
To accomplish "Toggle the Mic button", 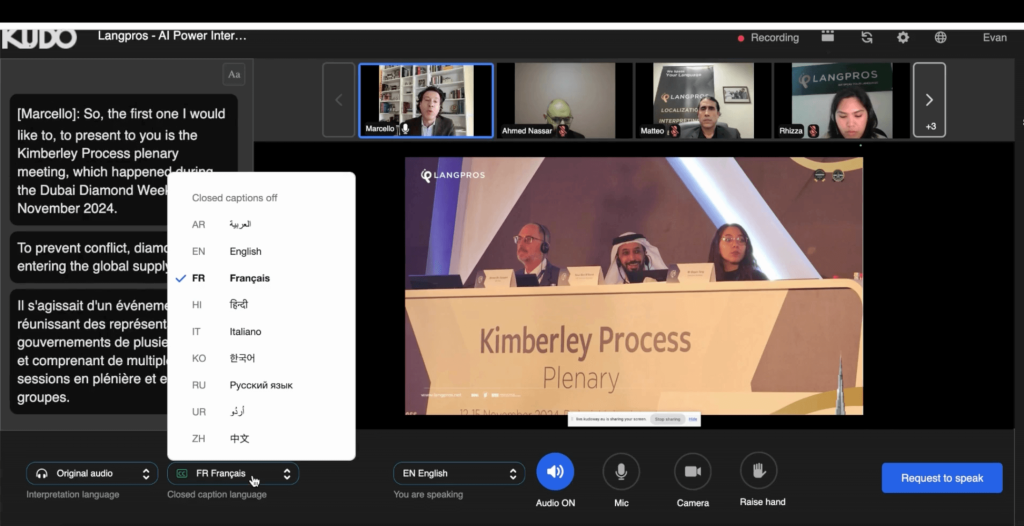I will coord(621,472).
